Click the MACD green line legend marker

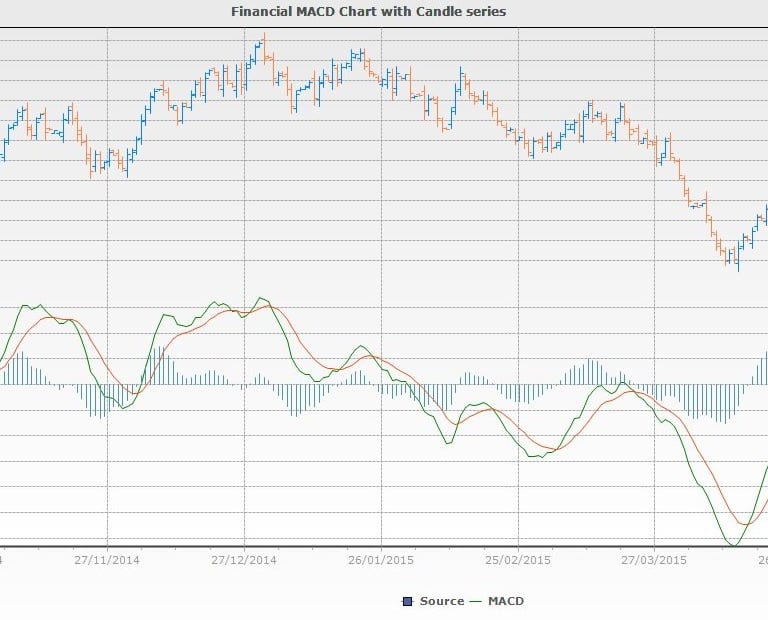pos(476,601)
